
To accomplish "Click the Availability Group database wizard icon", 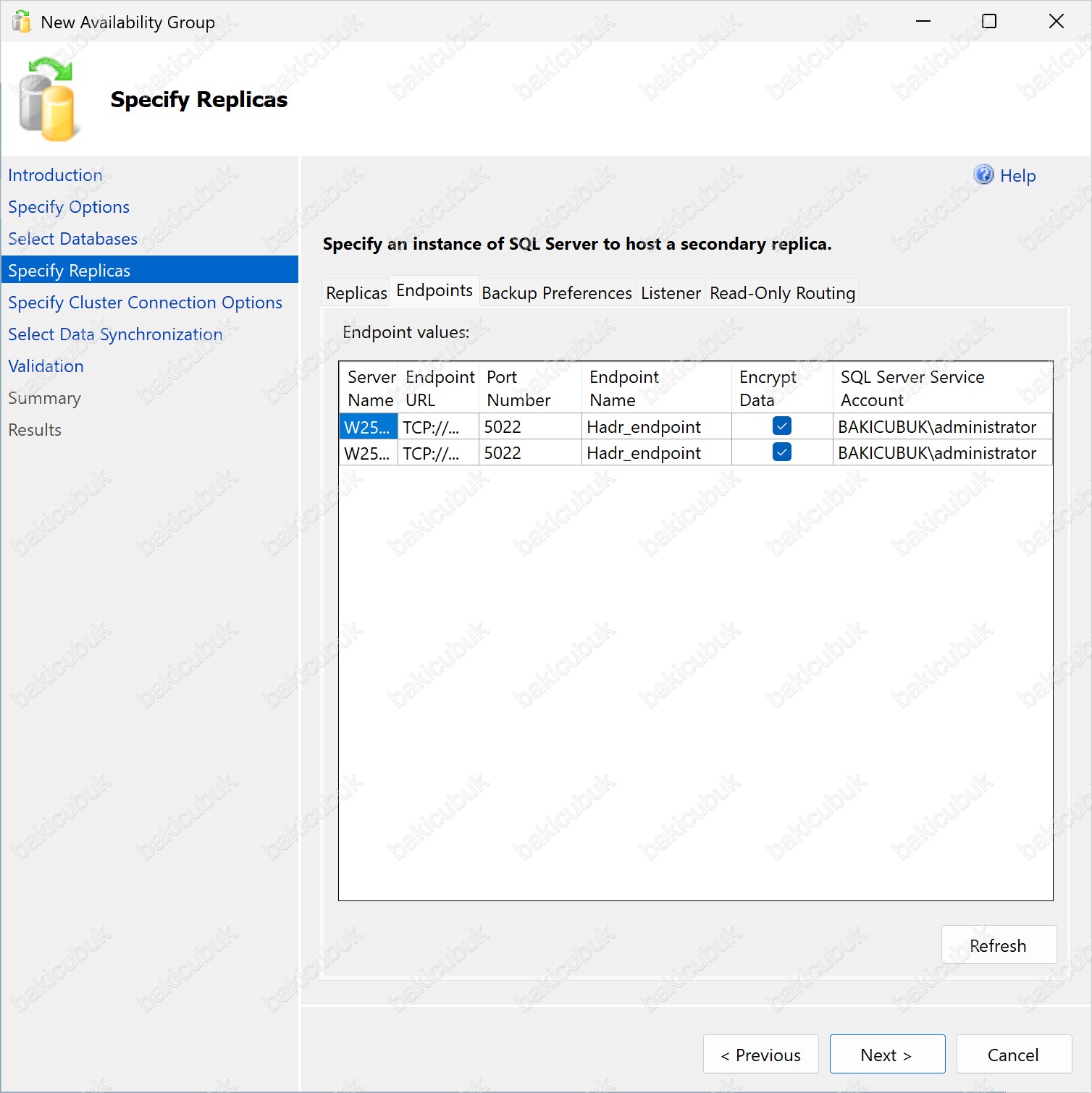I will coord(47,99).
